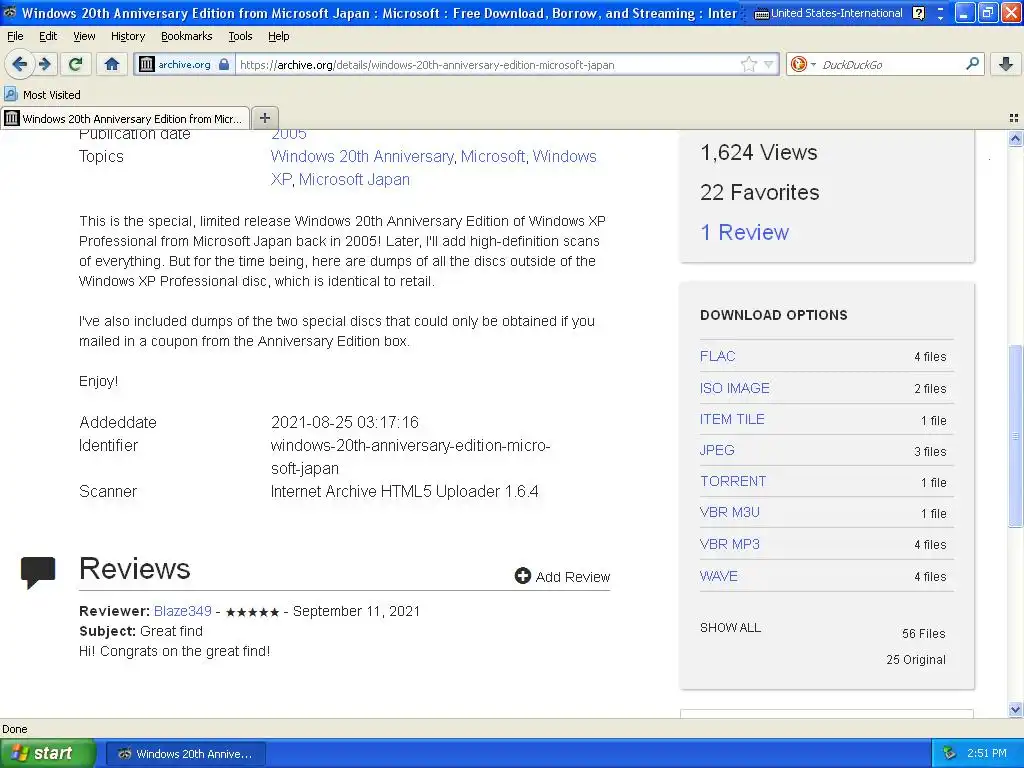Click the Reviews speech bubble icon
1024x768 pixels.
click(38, 572)
